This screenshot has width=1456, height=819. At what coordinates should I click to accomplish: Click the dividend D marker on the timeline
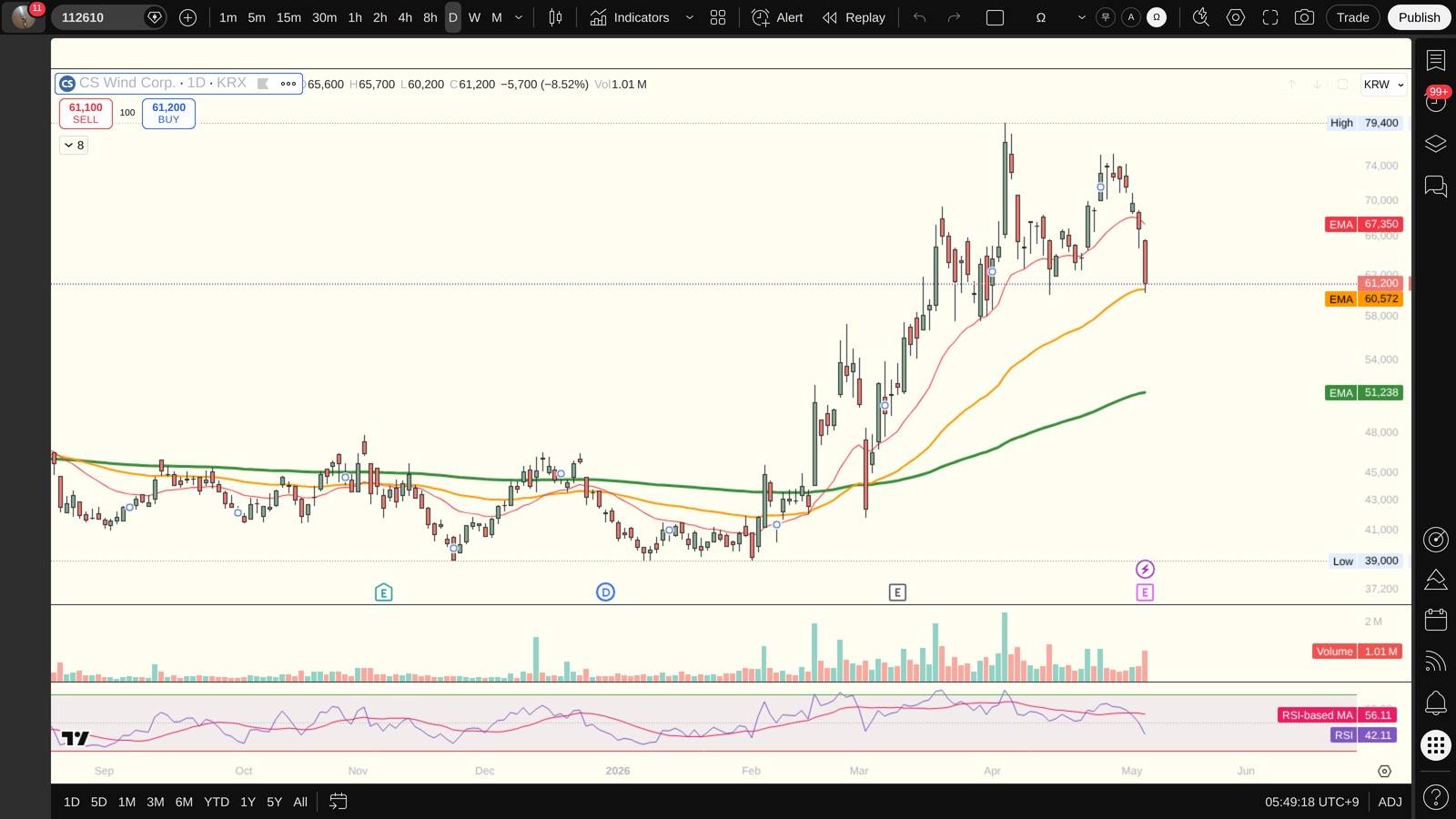605,592
